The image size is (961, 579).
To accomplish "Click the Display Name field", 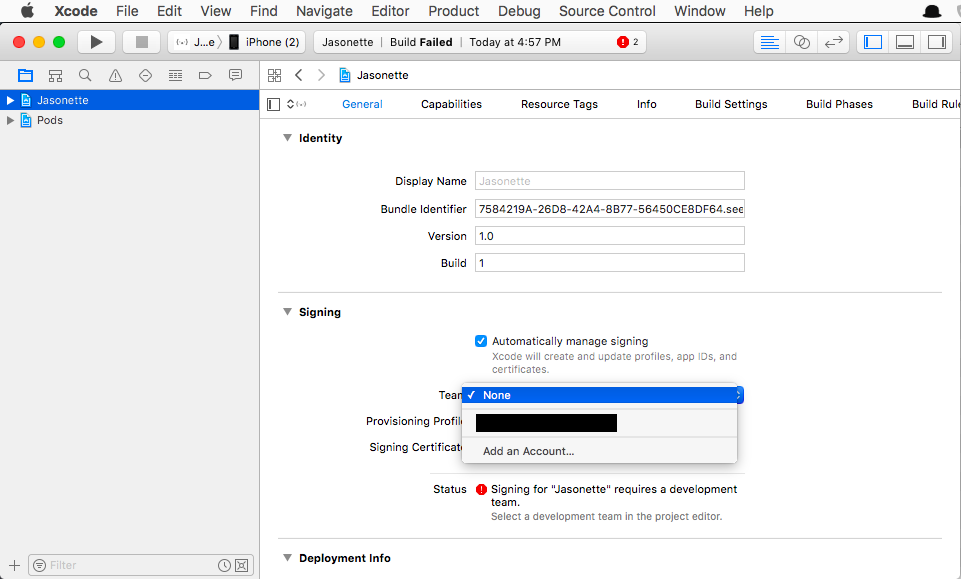I will (610, 181).
